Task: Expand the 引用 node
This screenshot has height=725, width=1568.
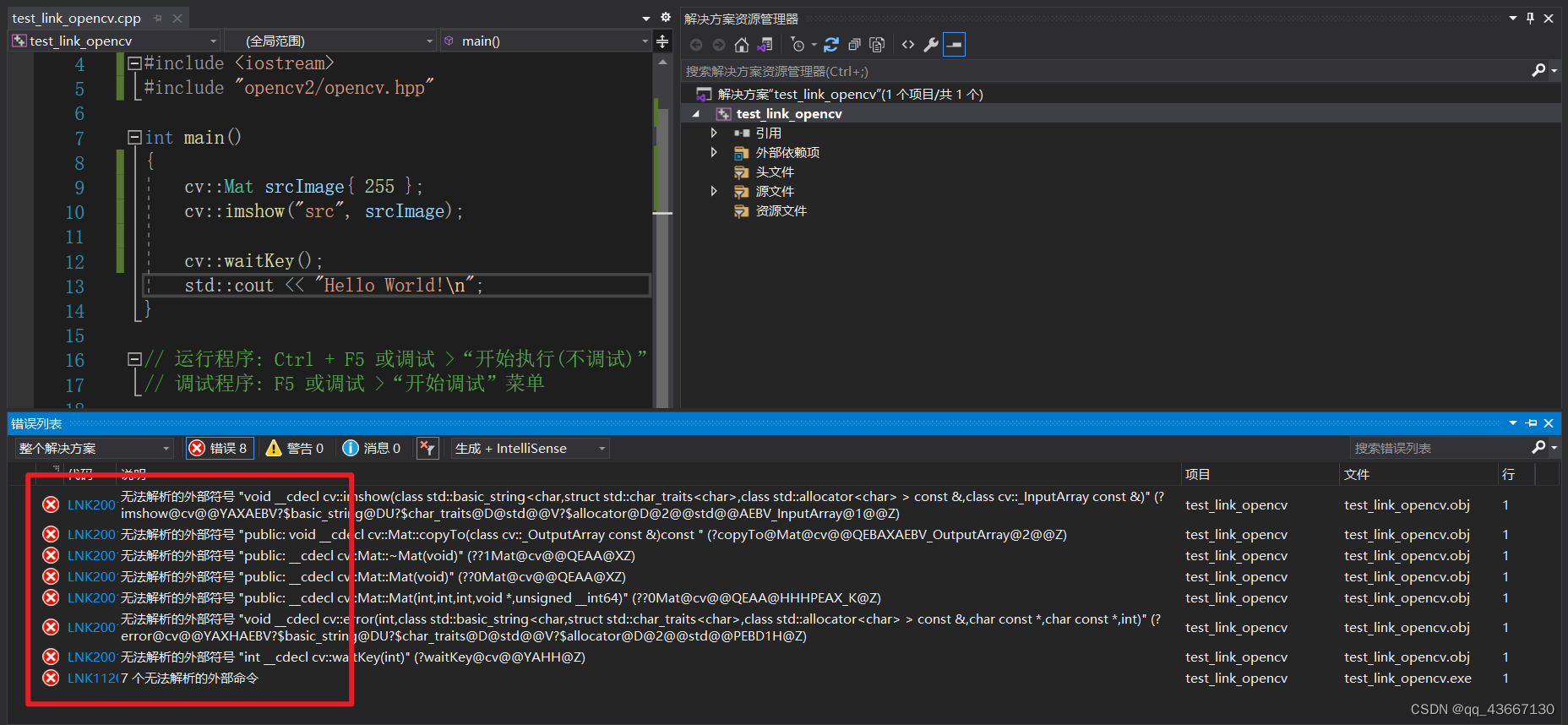Action: tap(714, 133)
